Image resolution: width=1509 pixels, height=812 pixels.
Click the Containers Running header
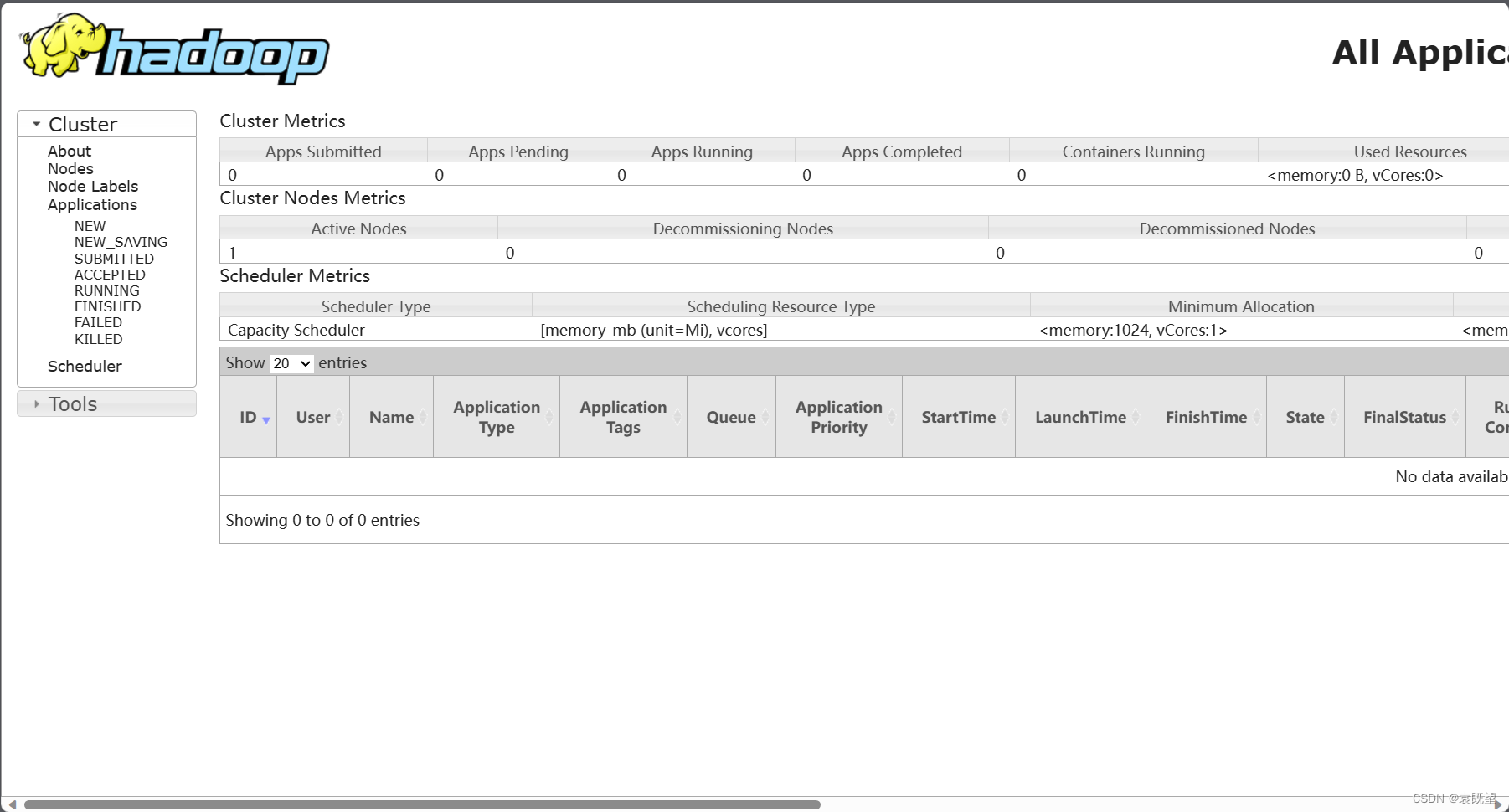coord(1134,152)
